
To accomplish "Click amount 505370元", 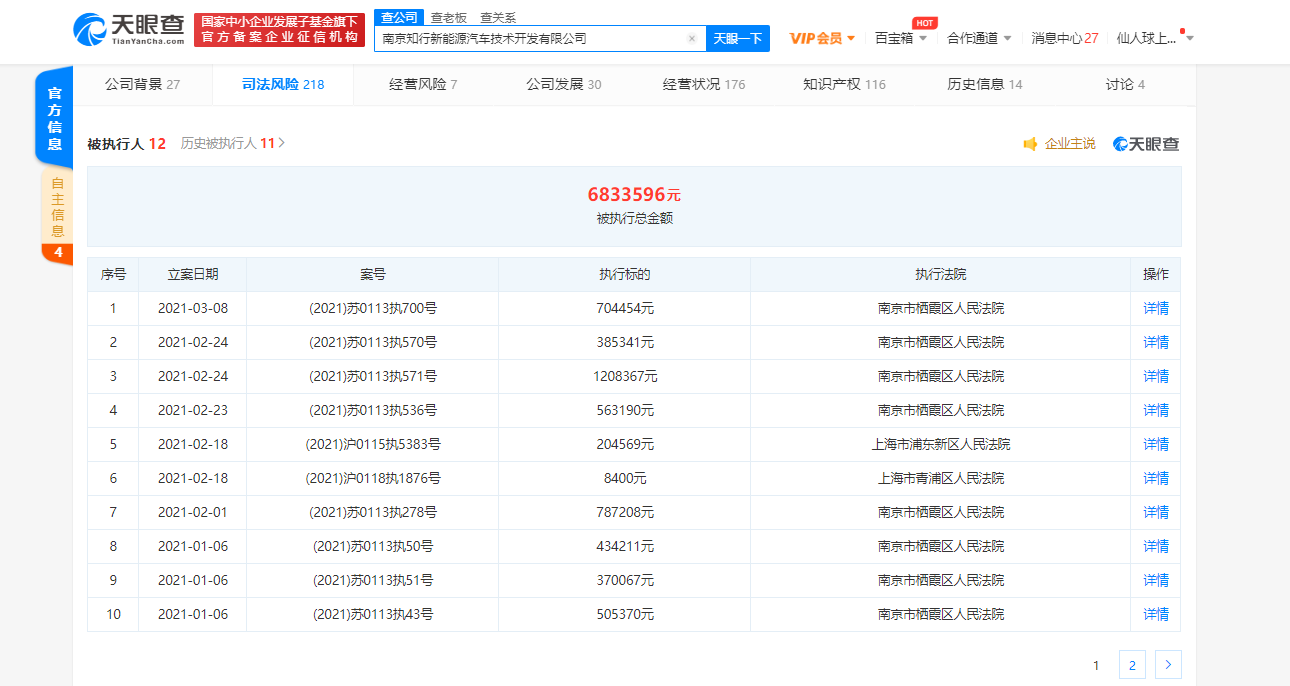I will 625,615.
